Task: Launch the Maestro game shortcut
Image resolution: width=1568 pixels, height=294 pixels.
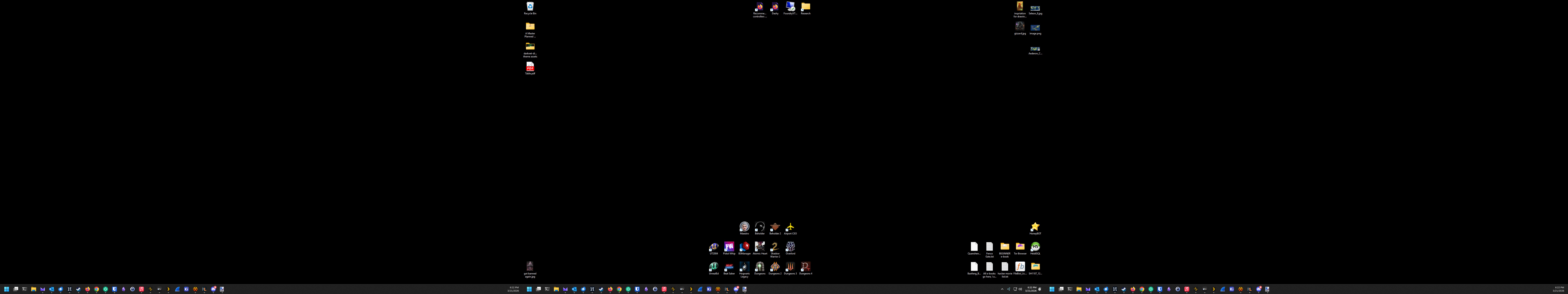Action: [744, 228]
